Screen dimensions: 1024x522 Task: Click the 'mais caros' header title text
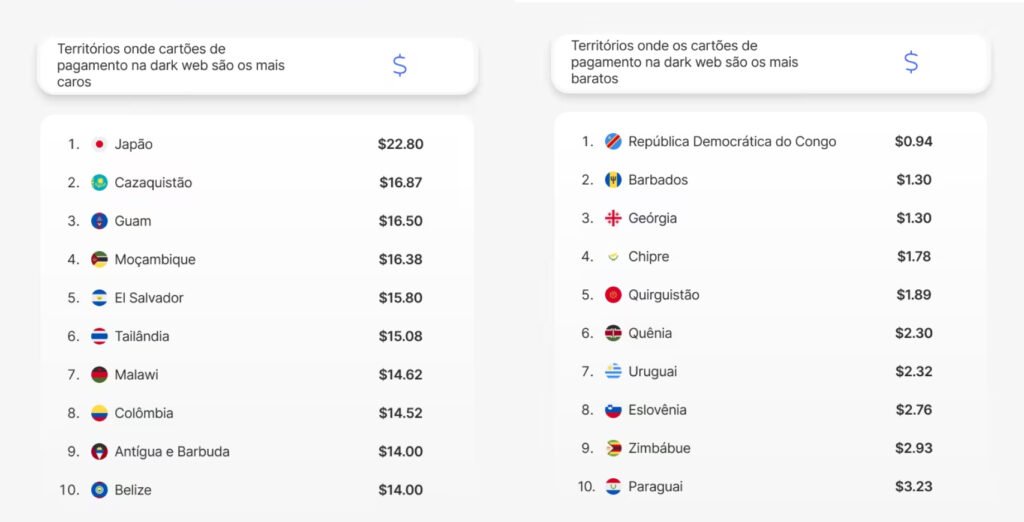171,66
